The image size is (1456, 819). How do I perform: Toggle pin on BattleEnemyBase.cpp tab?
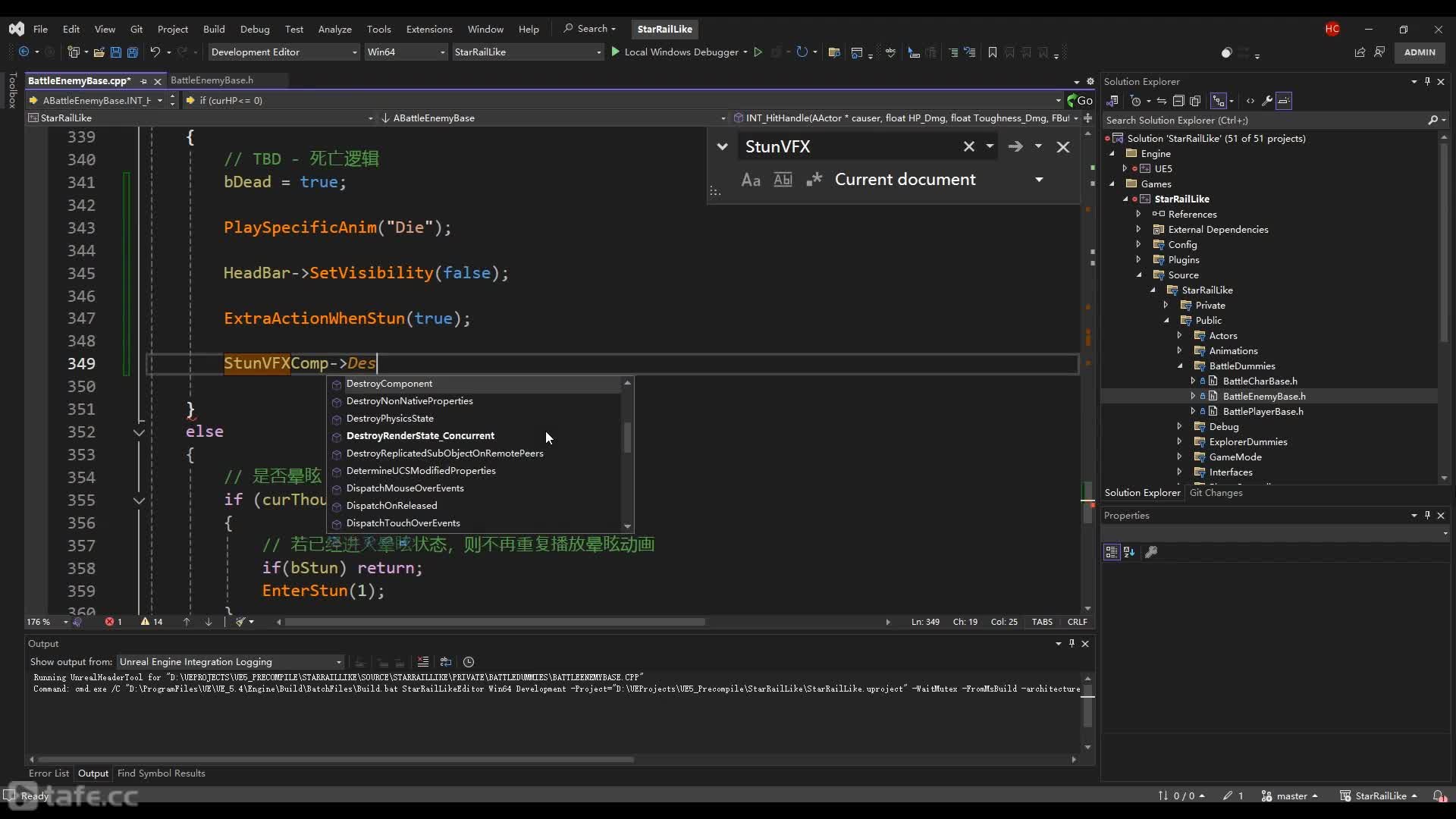pos(143,81)
